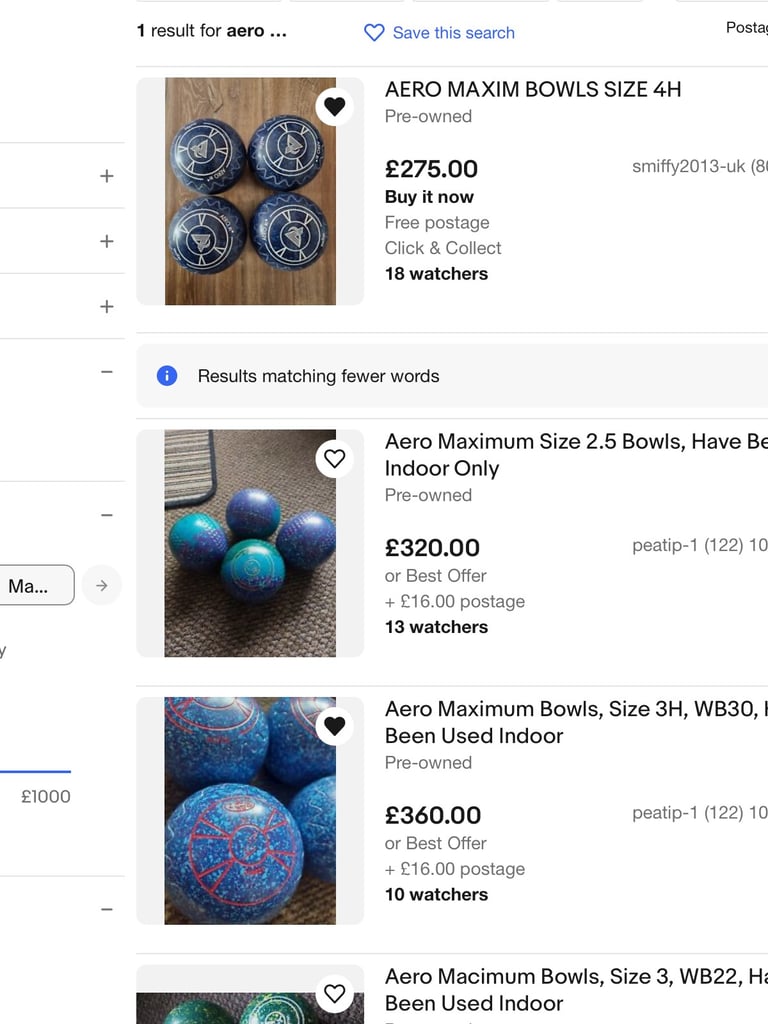This screenshot has width=768, height=1024.
Task: Open thumbnail of four navy Aero Maxim bowls
Action: tap(250, 191)
